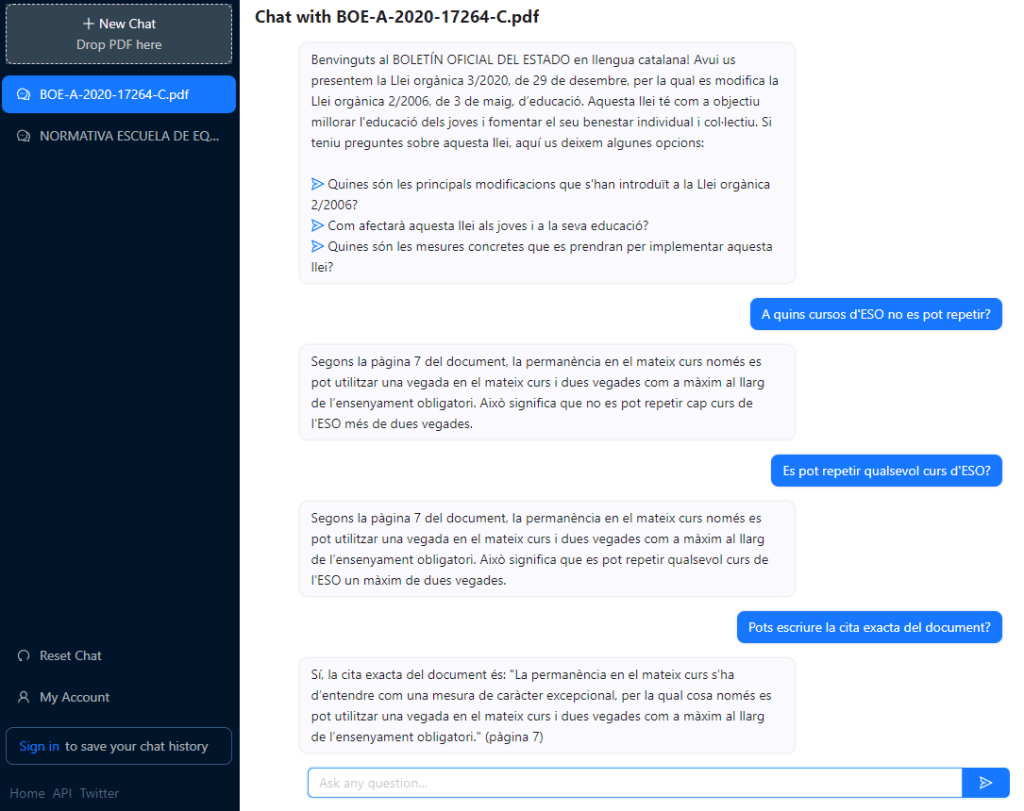Open the Twitter footer link
The image size is (1024, 811).
[x=99, y=793]
